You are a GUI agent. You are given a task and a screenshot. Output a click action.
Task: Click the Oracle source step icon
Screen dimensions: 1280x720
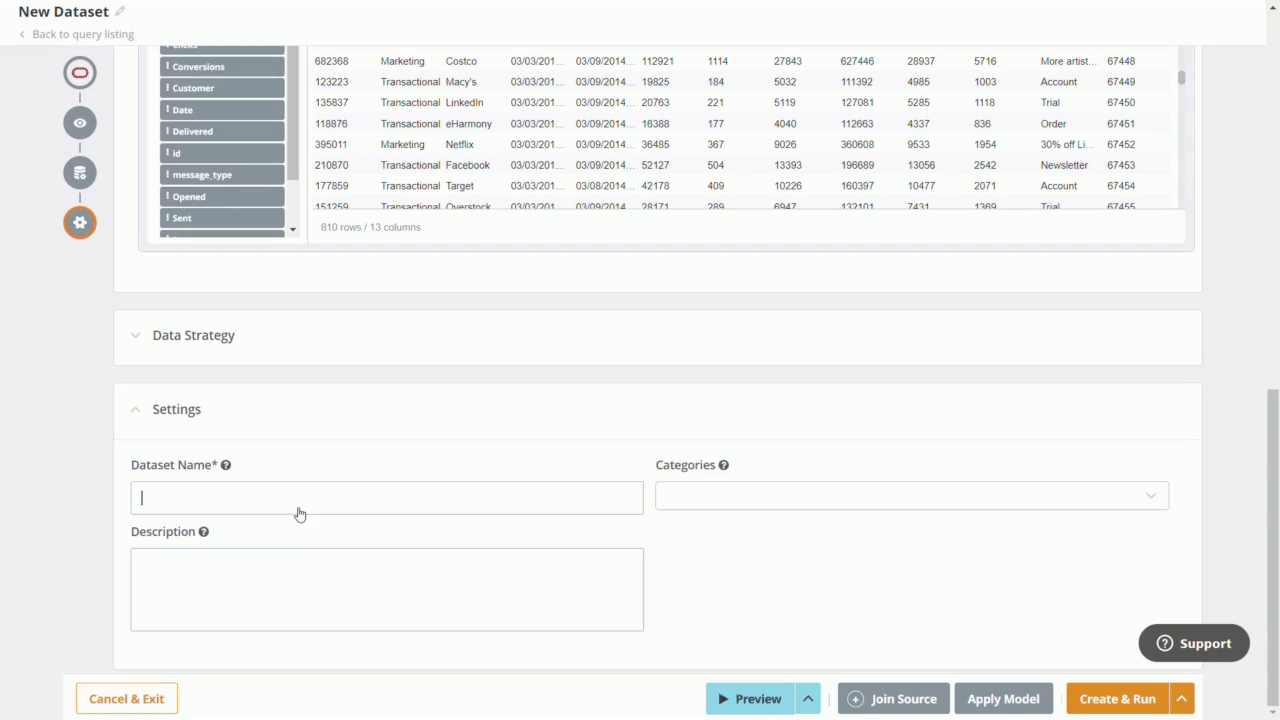(x=80, y=73)
